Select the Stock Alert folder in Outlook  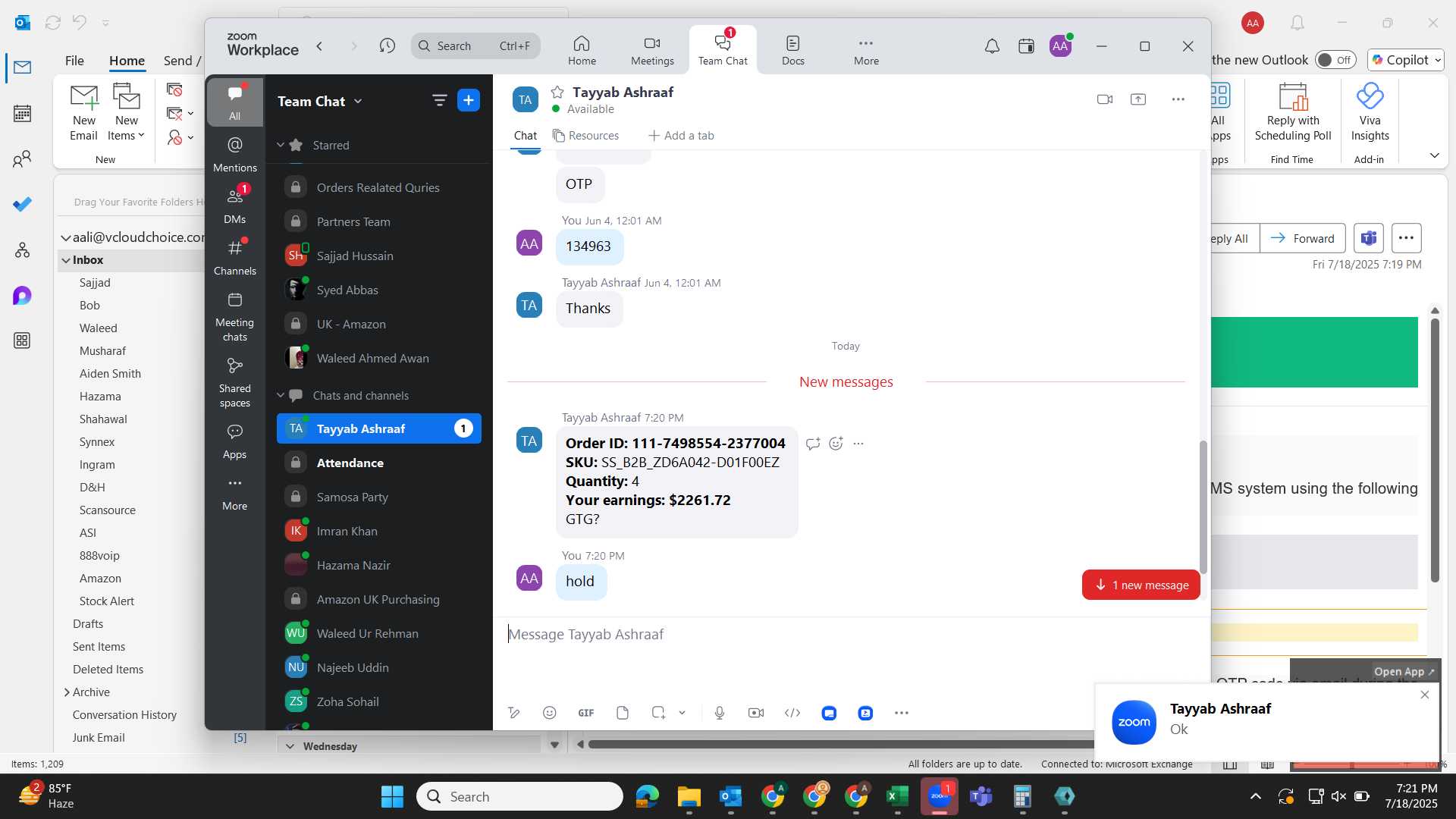point(107,601)
